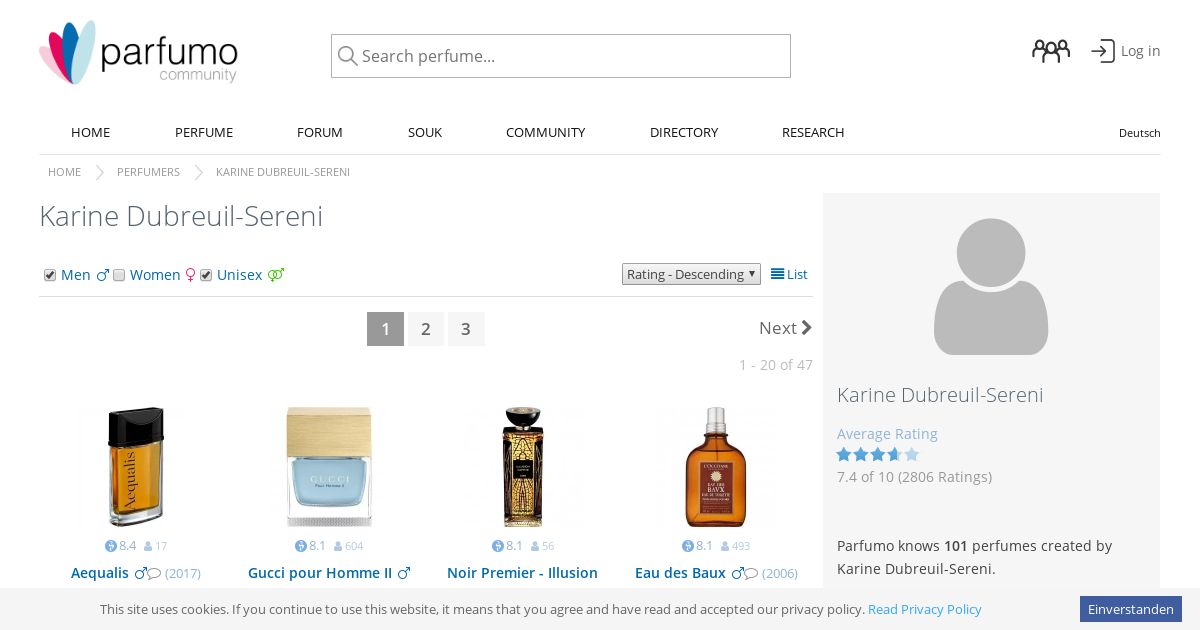1200x630 pixels.
Task: Open the COMMUNITY menu
Action: tap(545, 132)
